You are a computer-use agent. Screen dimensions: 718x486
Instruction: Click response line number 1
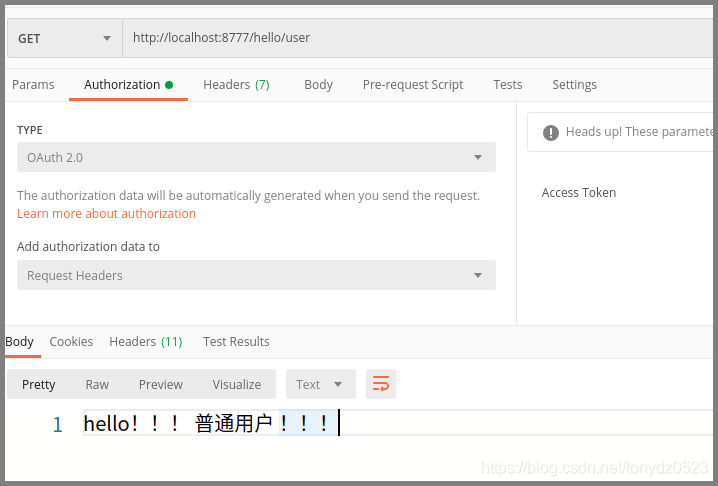(x=57, y=425)
